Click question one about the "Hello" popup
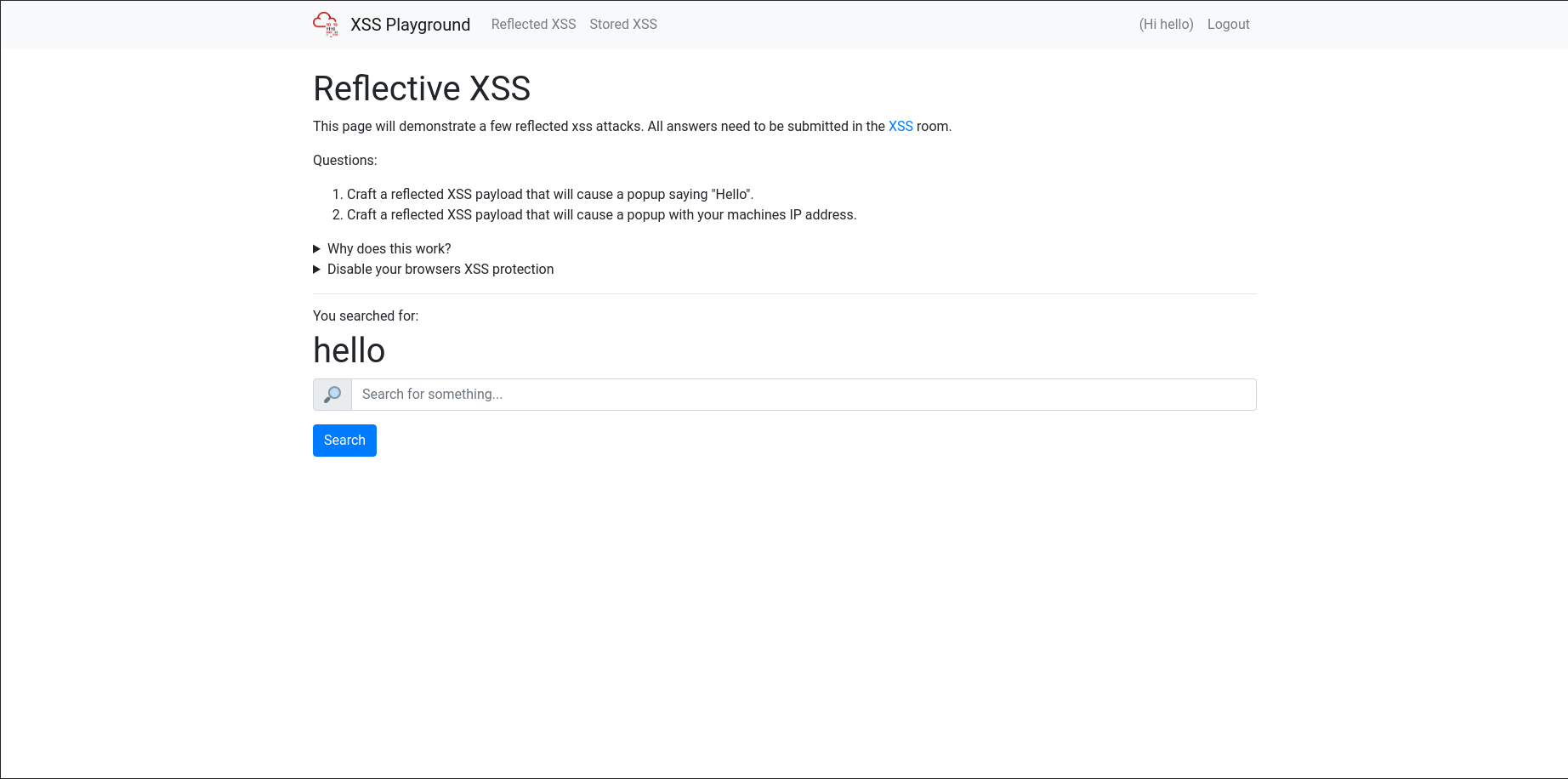1568x779 pixels. point(549,194)
